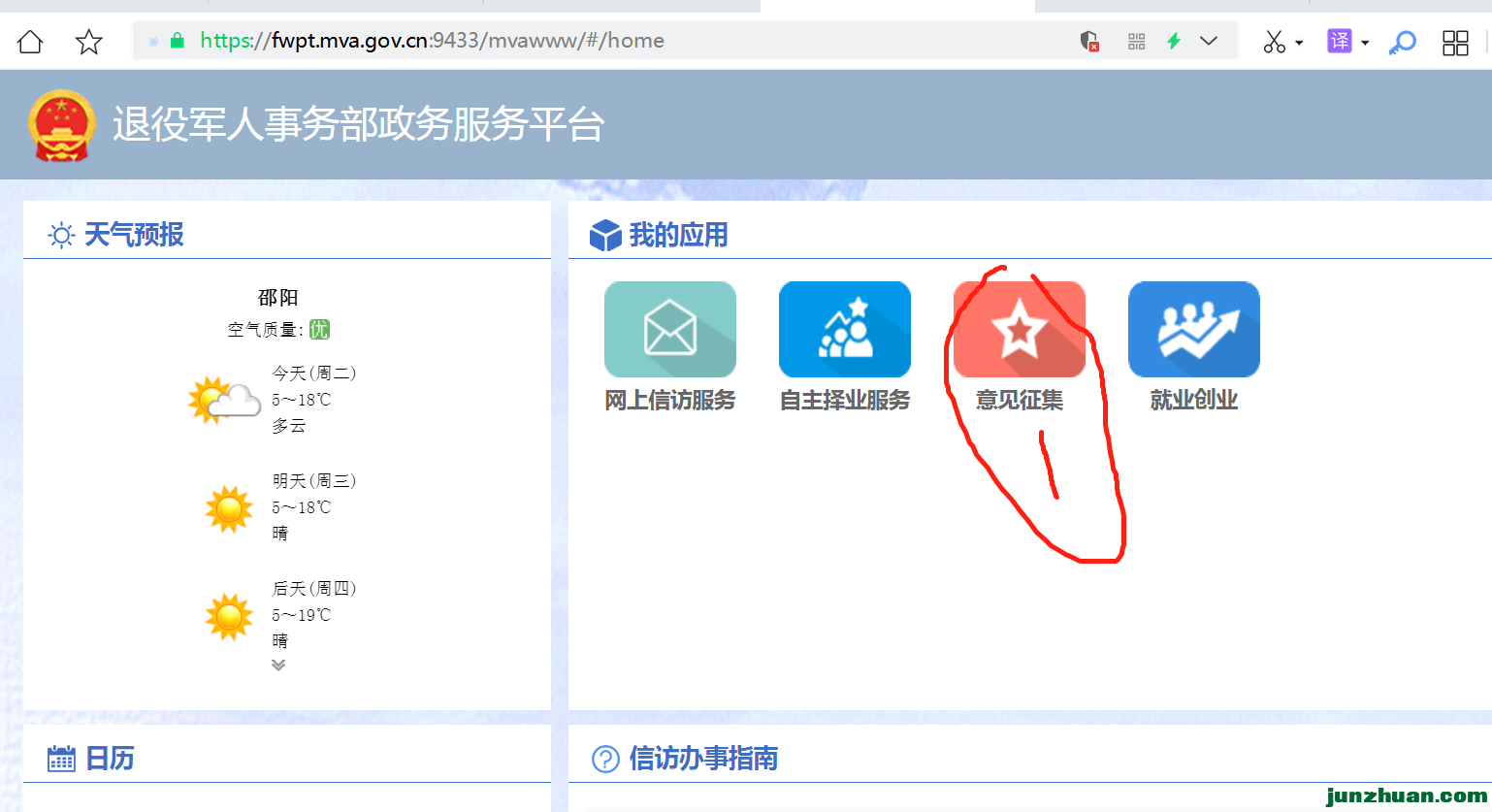Viewport: 1492px width, 812px height.
Task: Click the 信访办事指南 section heading
Action: point(702,758)
